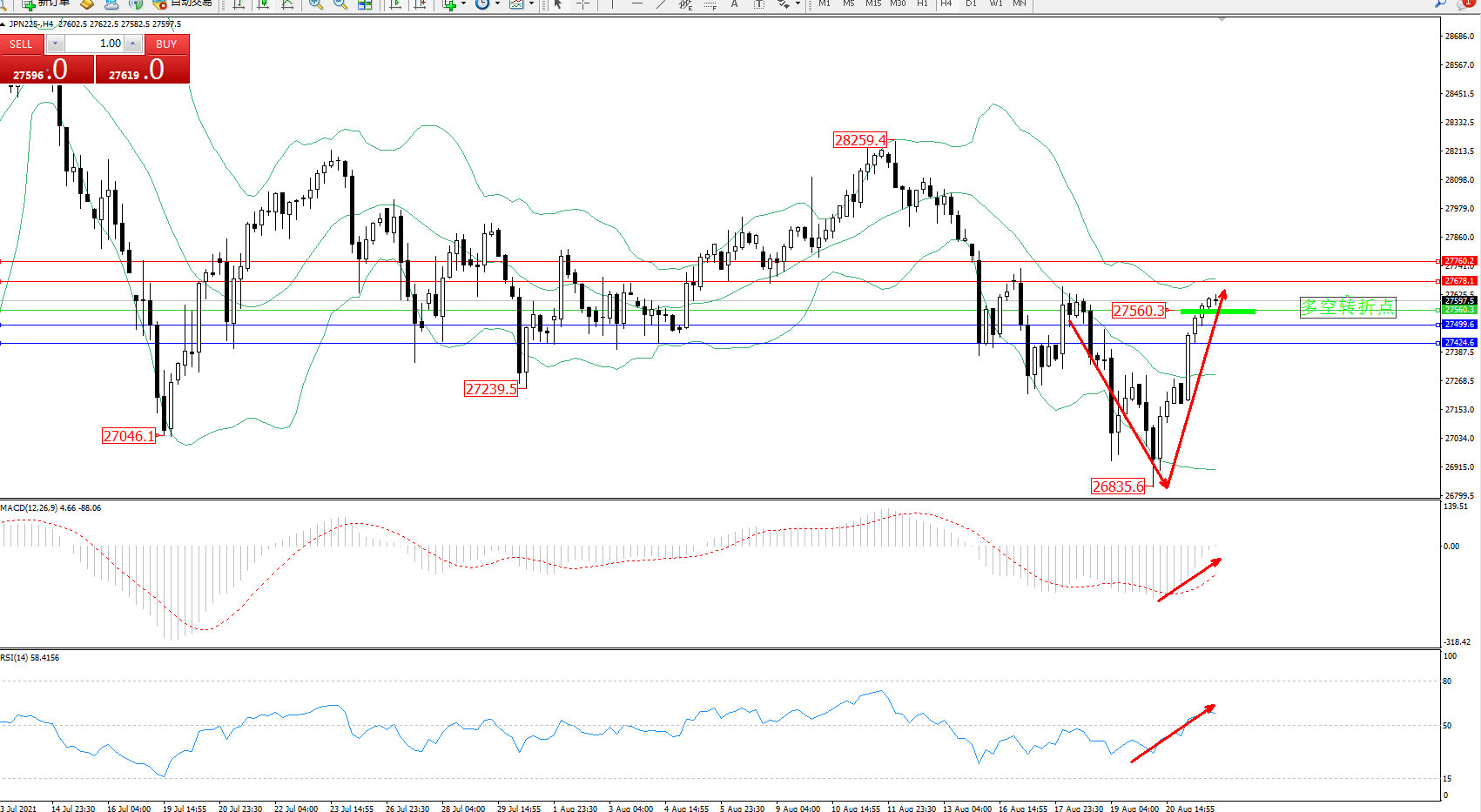Click the lot volume field showing 1.00
This screenshot has height=812, width=1481.
click(x=94, y=44)
